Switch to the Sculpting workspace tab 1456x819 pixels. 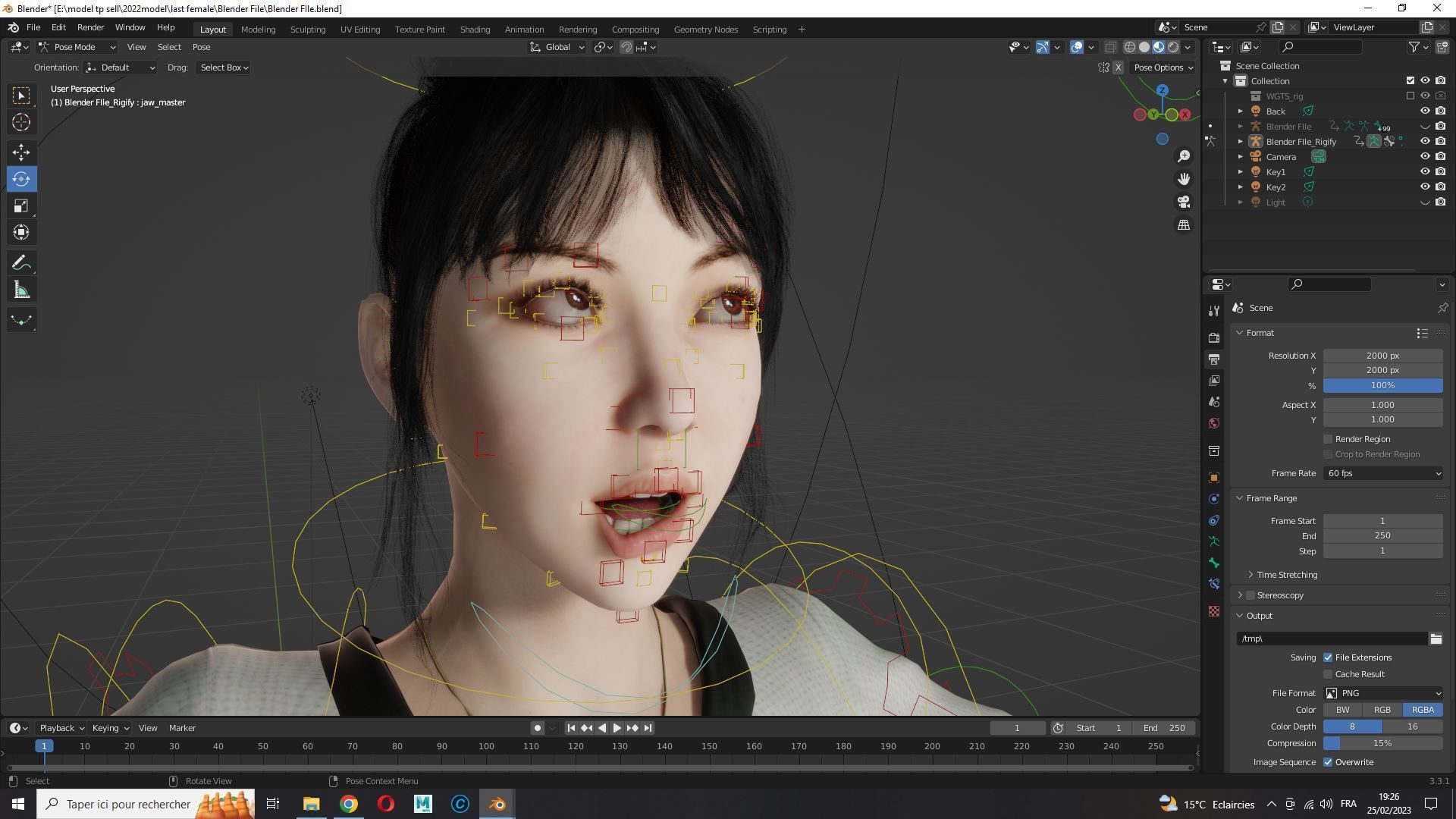307,30
